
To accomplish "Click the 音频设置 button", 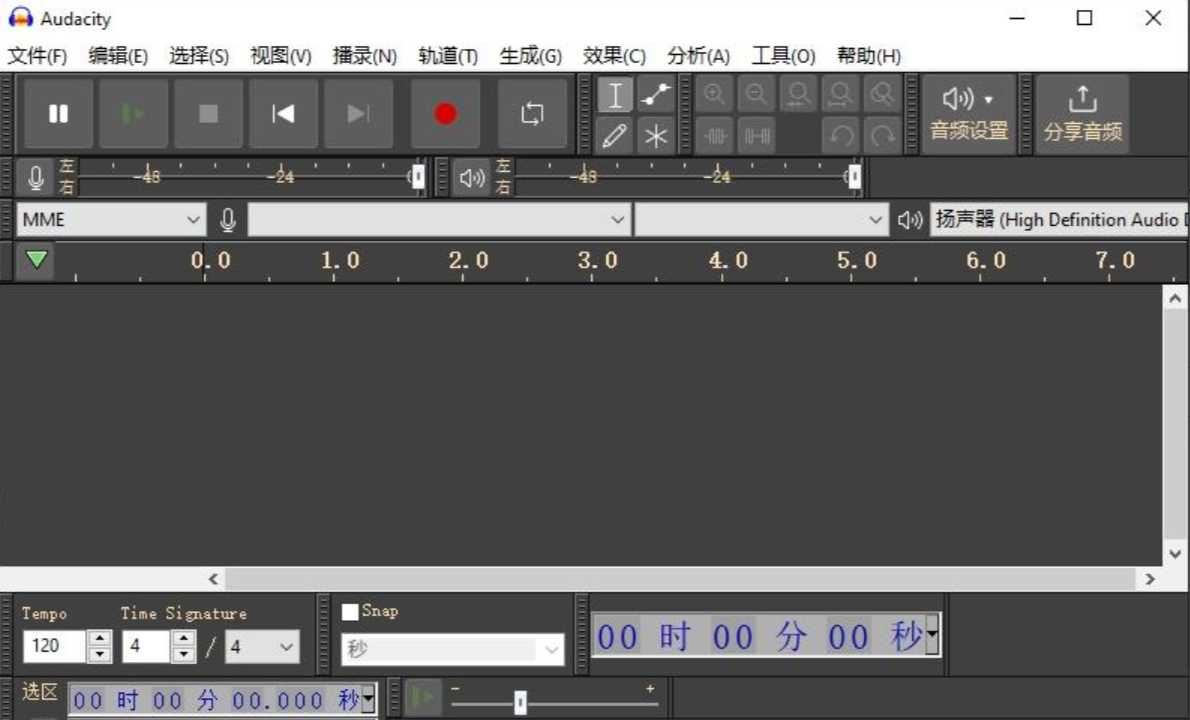I will (966, 113).
